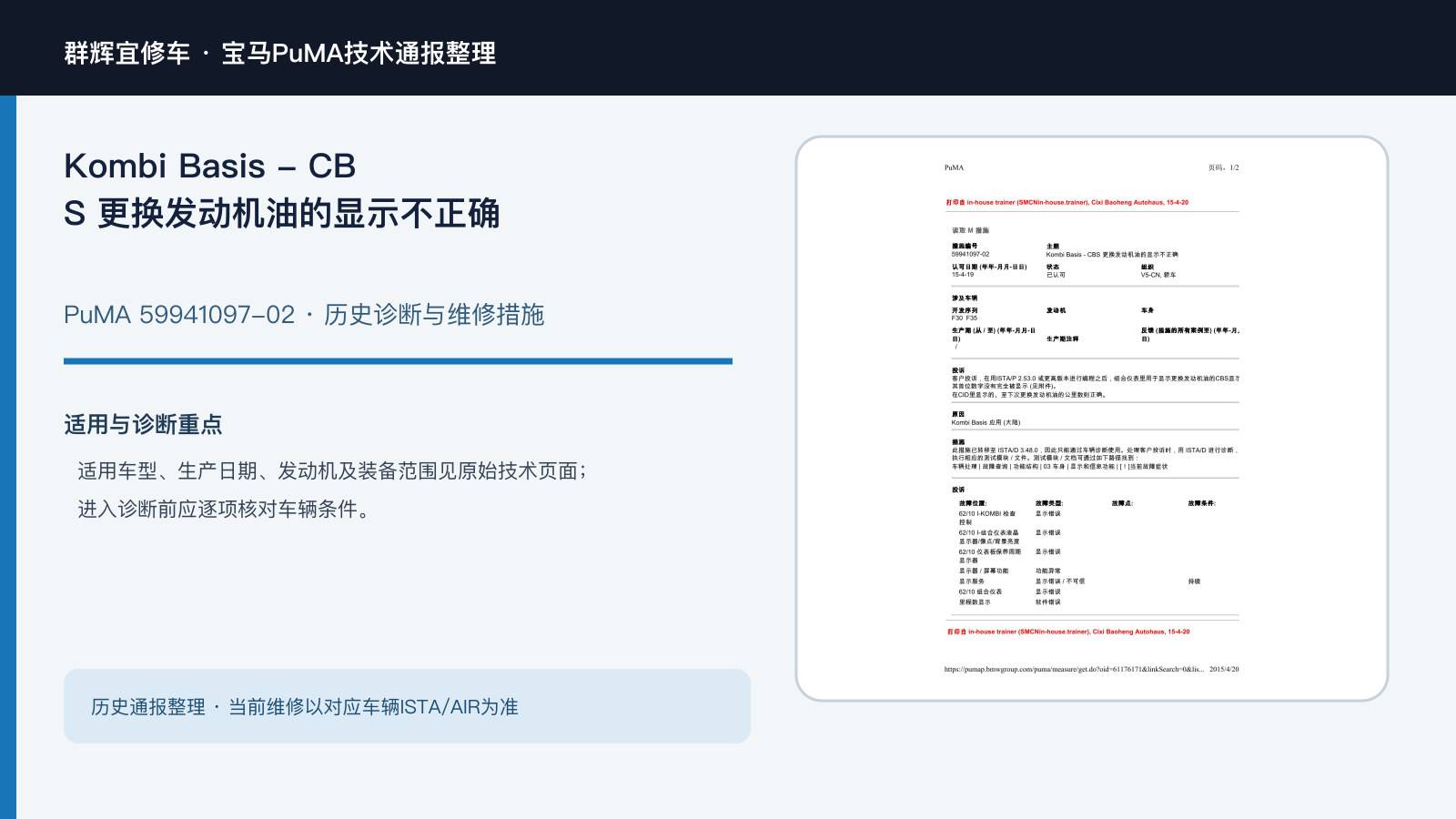
Task: Click the 页码 1/2 page indicator
Action: pyautogui.click(x=1223, y=167)
